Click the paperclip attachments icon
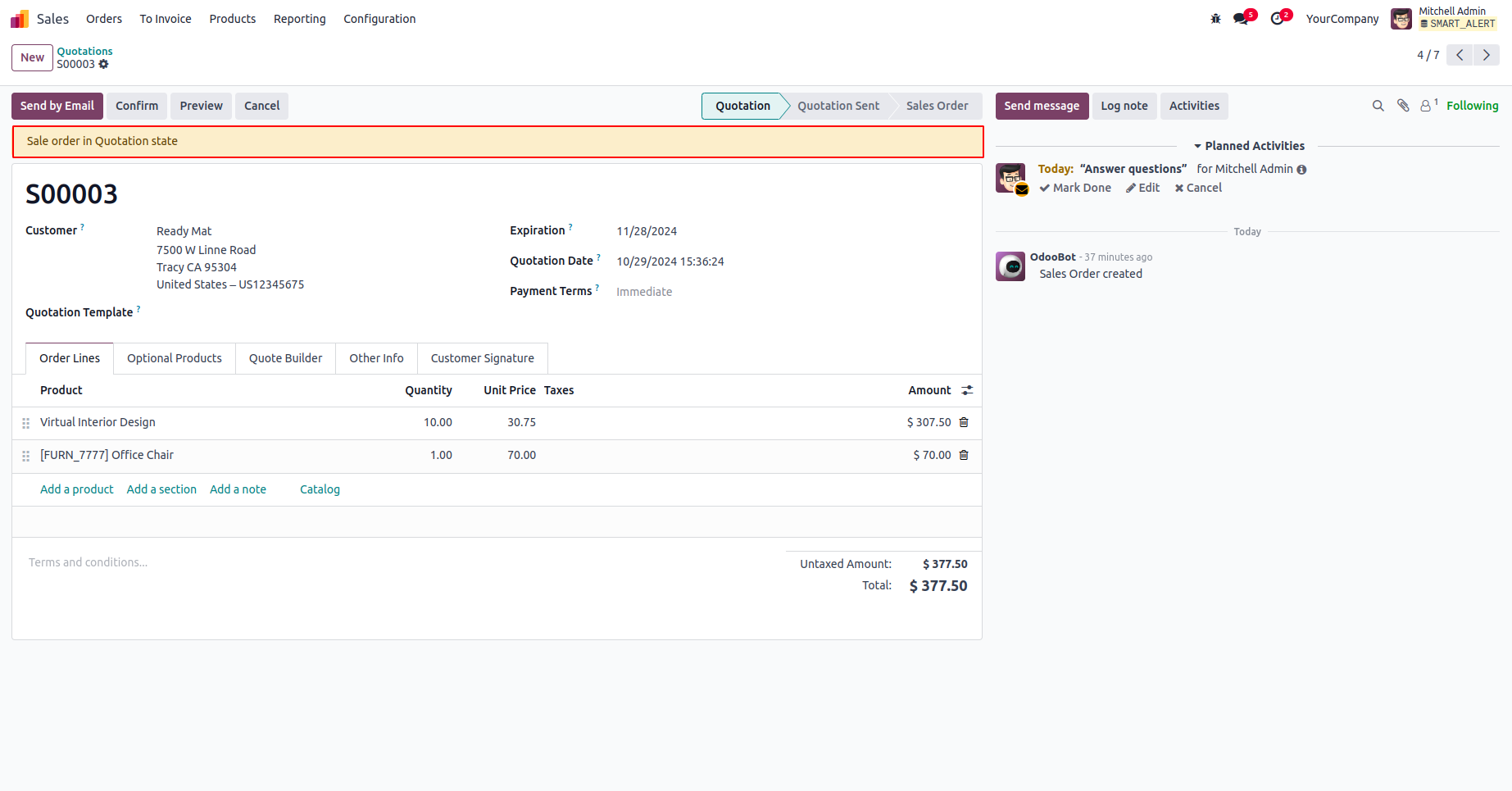This screenshot has height=791, width=1512. point(1403,106)
